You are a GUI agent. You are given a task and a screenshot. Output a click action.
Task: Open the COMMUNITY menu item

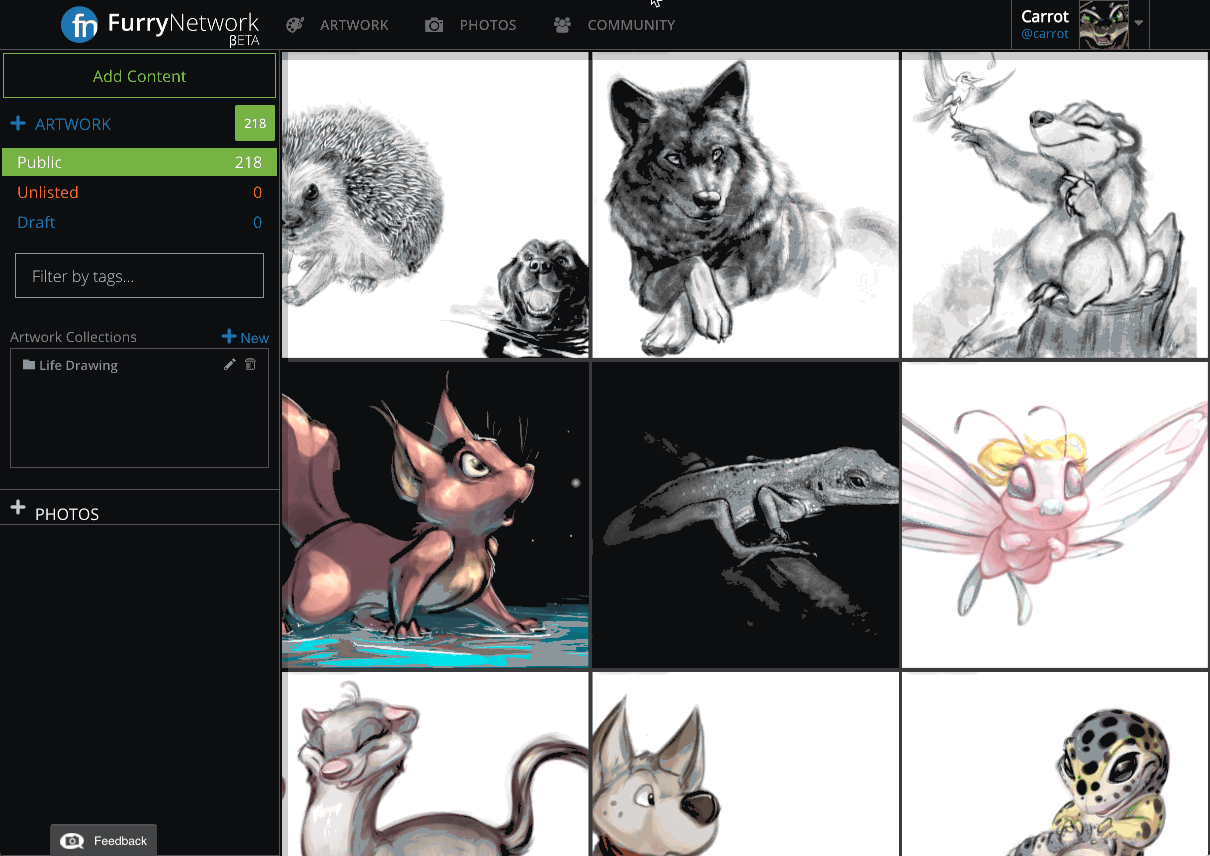631,24
